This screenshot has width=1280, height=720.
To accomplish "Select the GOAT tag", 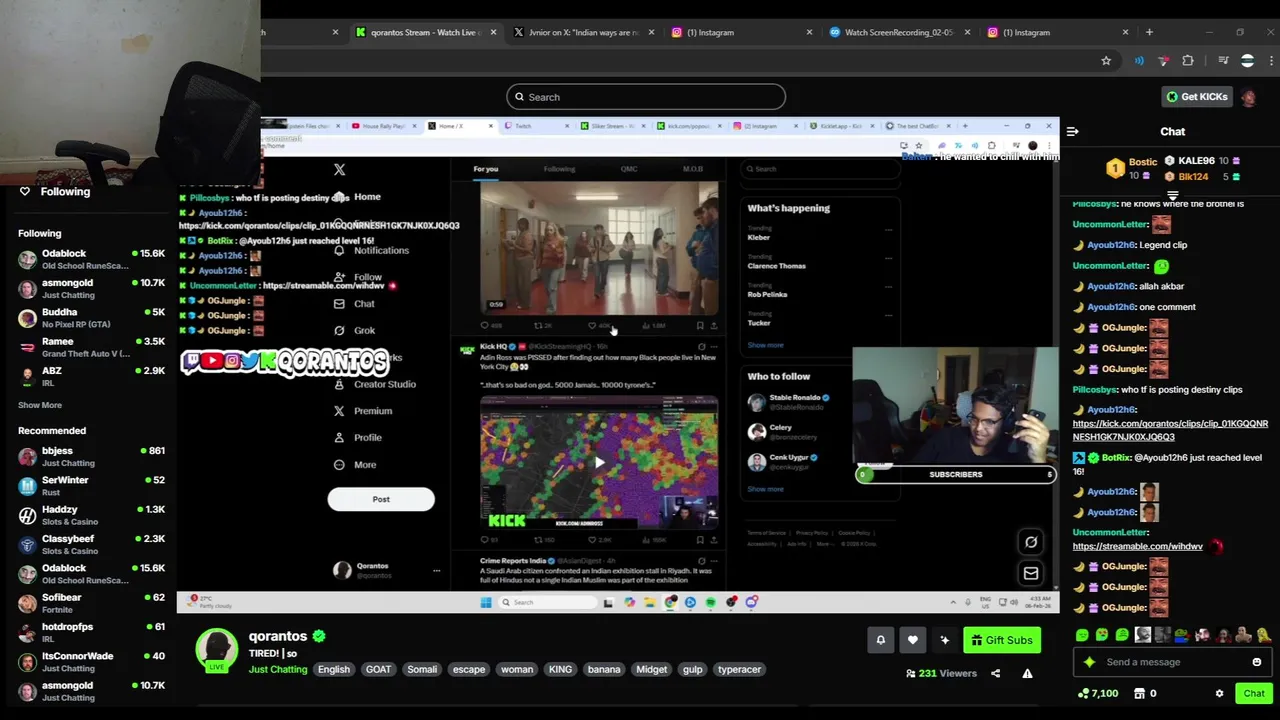I will [378, 669].
